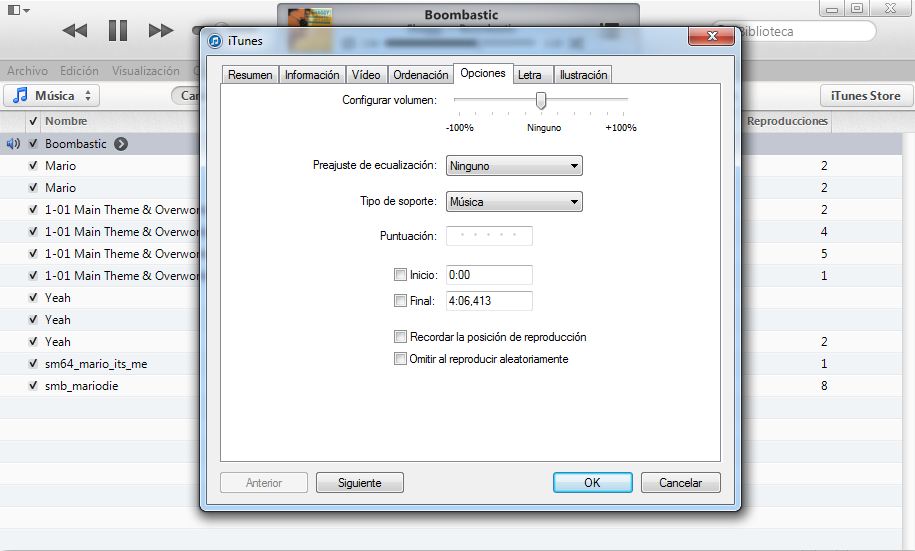
Task: Skip to next track with fast-forward button
Action: [x=160, y=30]
